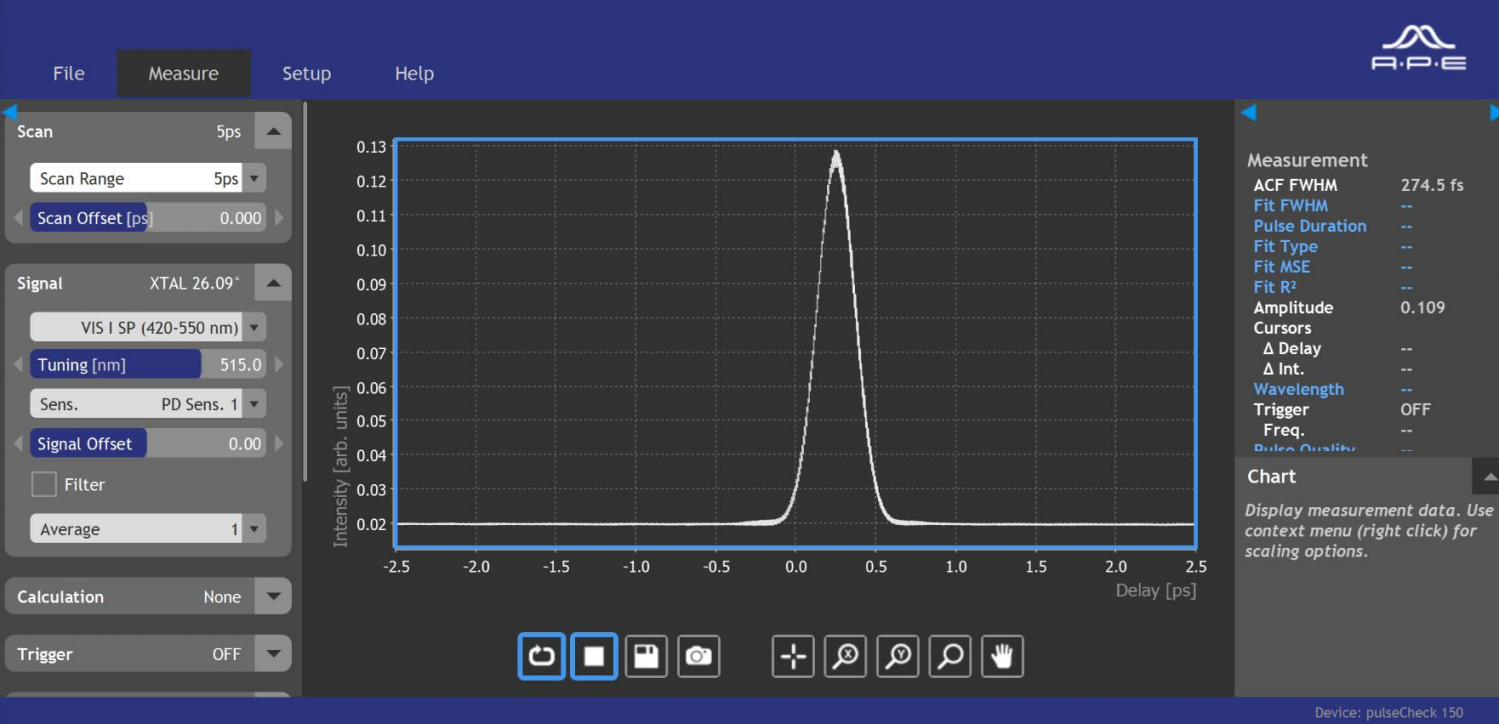
Task: Open the File menu
Action: click(69, 74)
